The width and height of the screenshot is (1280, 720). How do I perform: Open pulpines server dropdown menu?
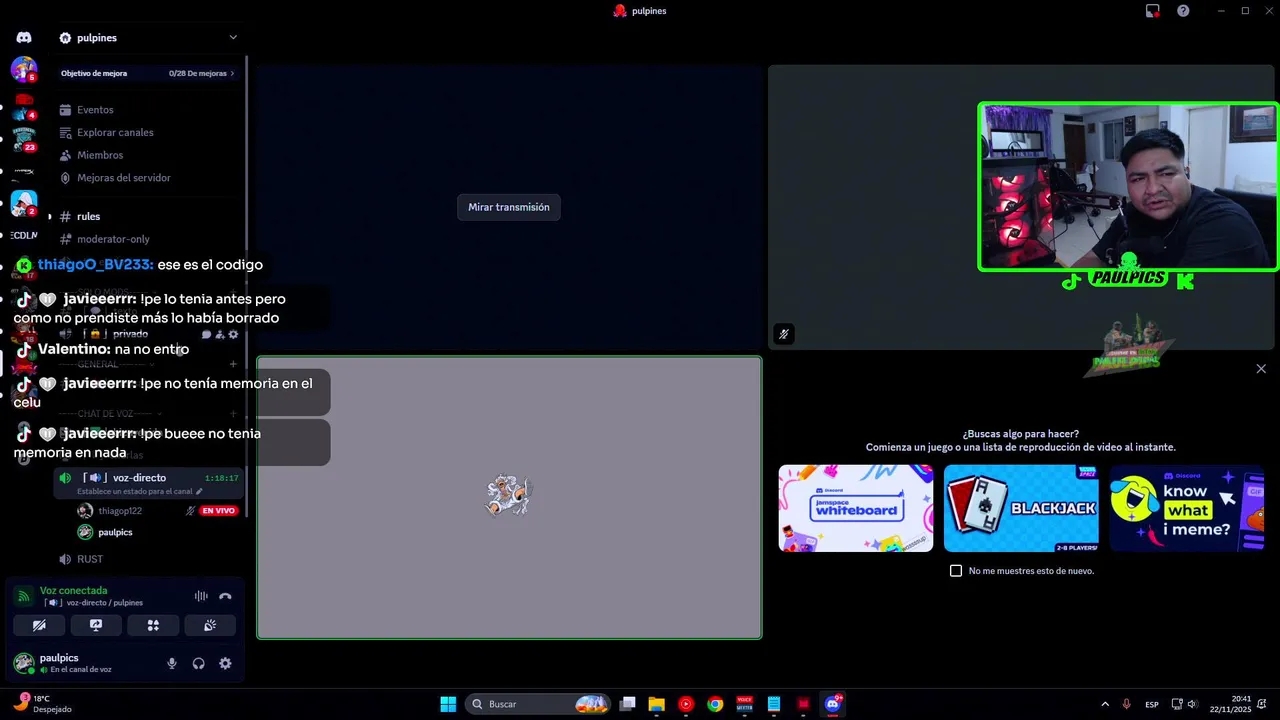pos(233,38)
